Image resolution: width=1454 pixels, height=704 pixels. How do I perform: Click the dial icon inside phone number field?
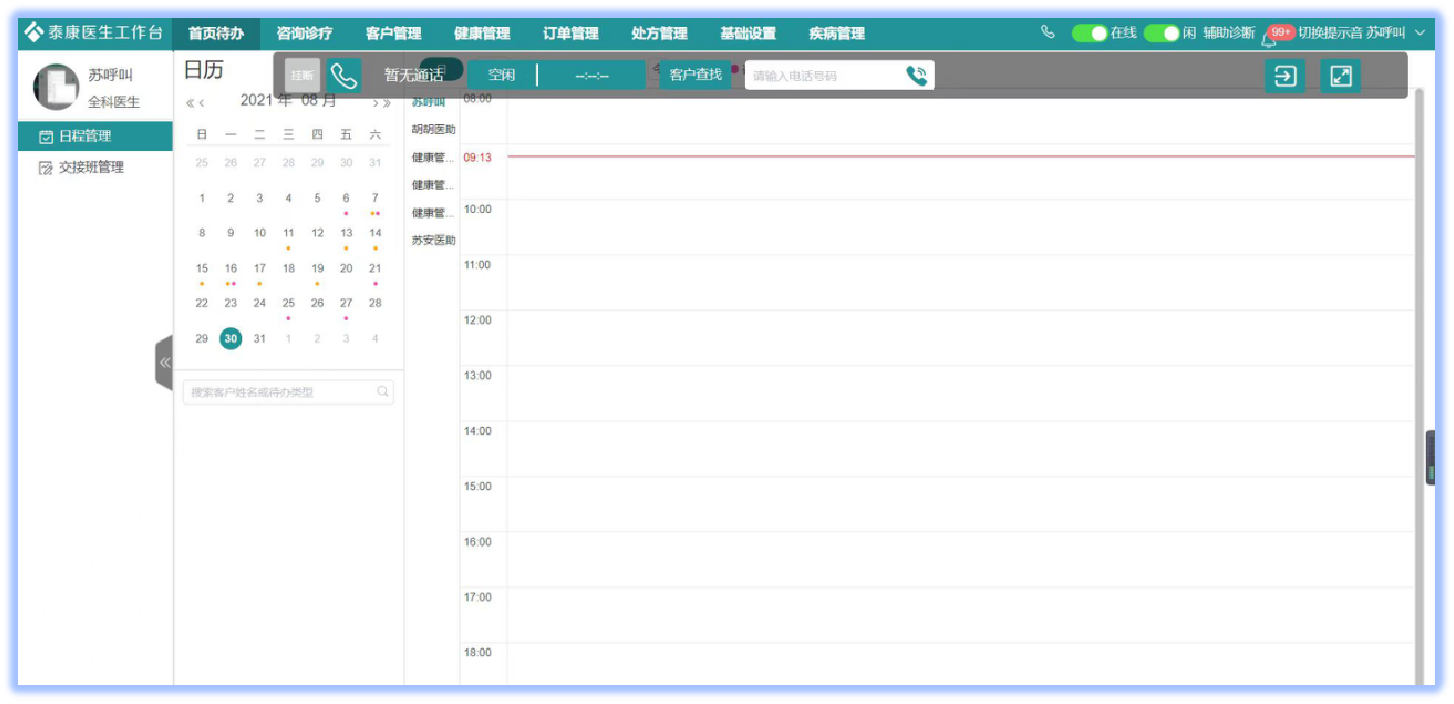916,76
